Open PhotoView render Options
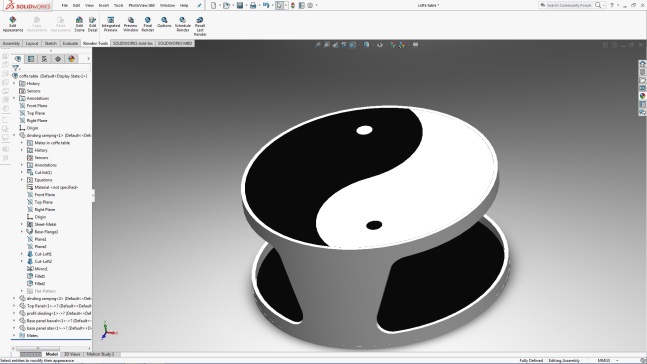 point(164,22)
